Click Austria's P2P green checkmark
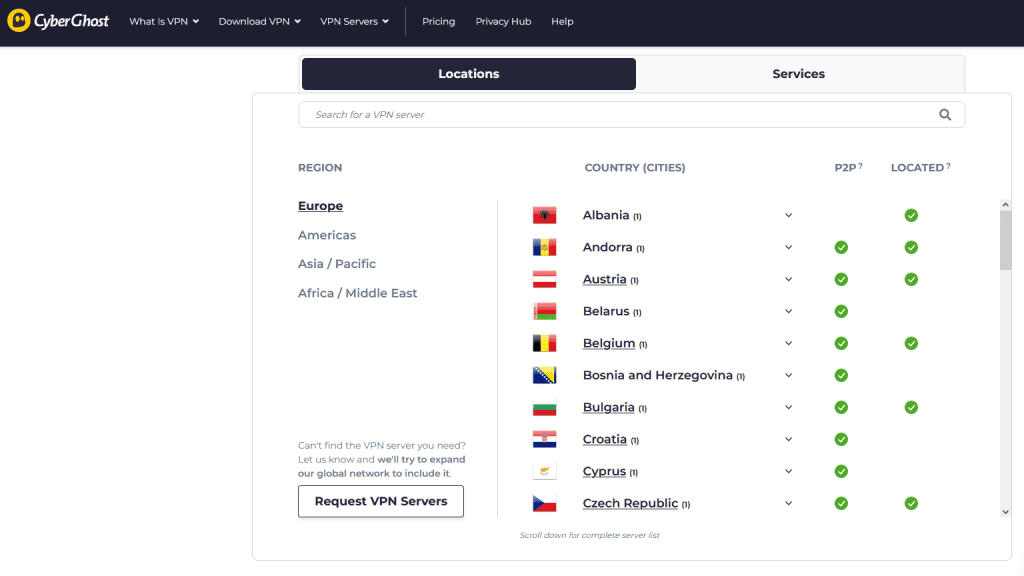 pos(841,280)
